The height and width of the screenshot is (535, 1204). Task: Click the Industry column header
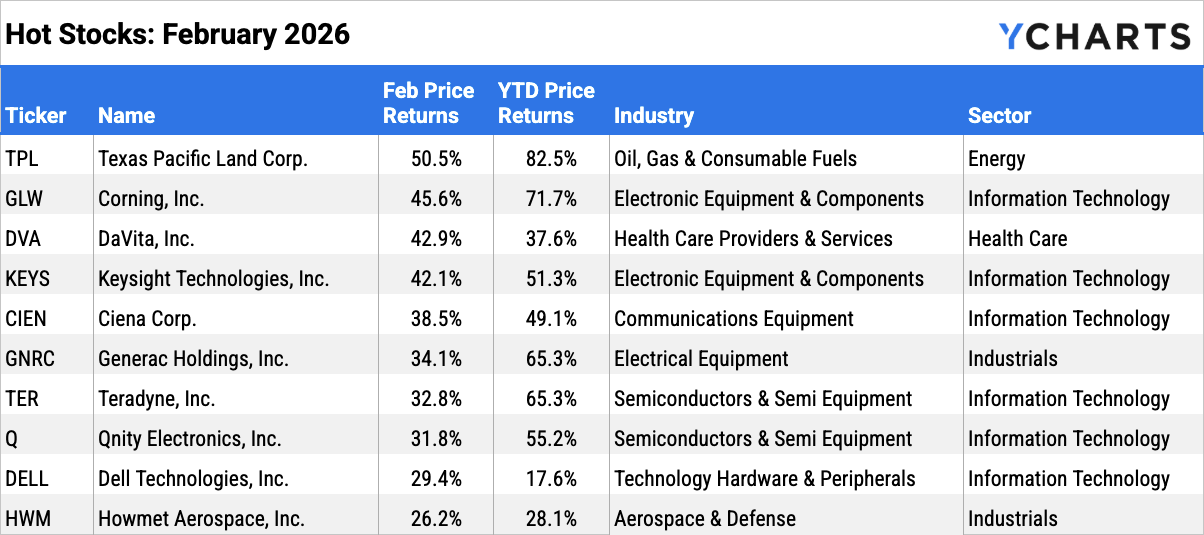654,116
